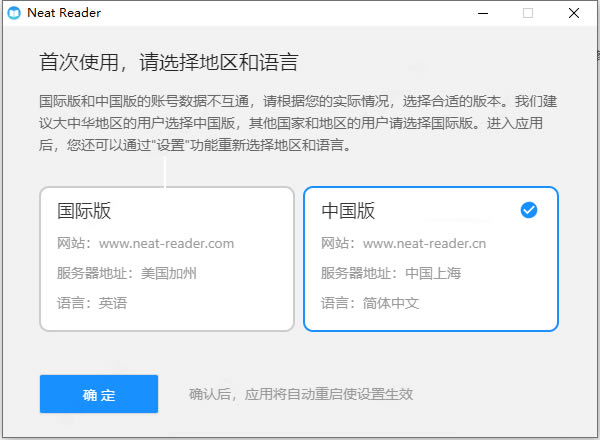Confirm selection with the 确定 button

coord(99,394)
